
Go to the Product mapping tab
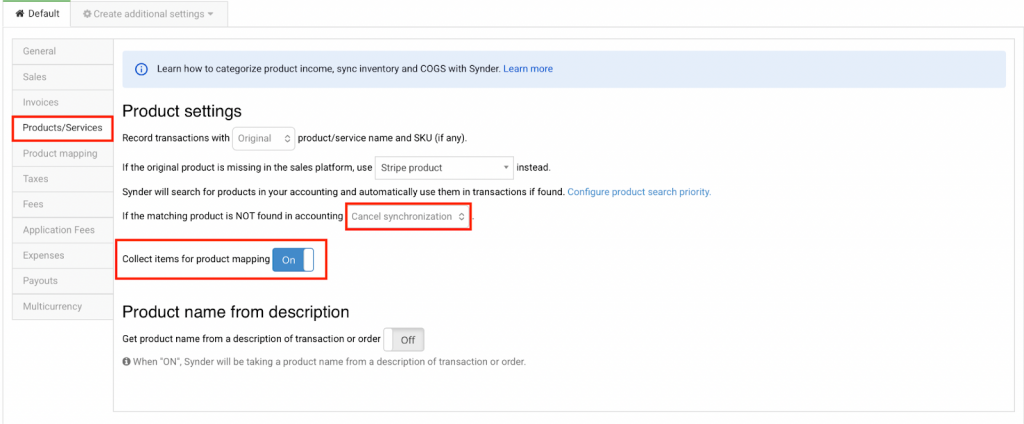60,154
